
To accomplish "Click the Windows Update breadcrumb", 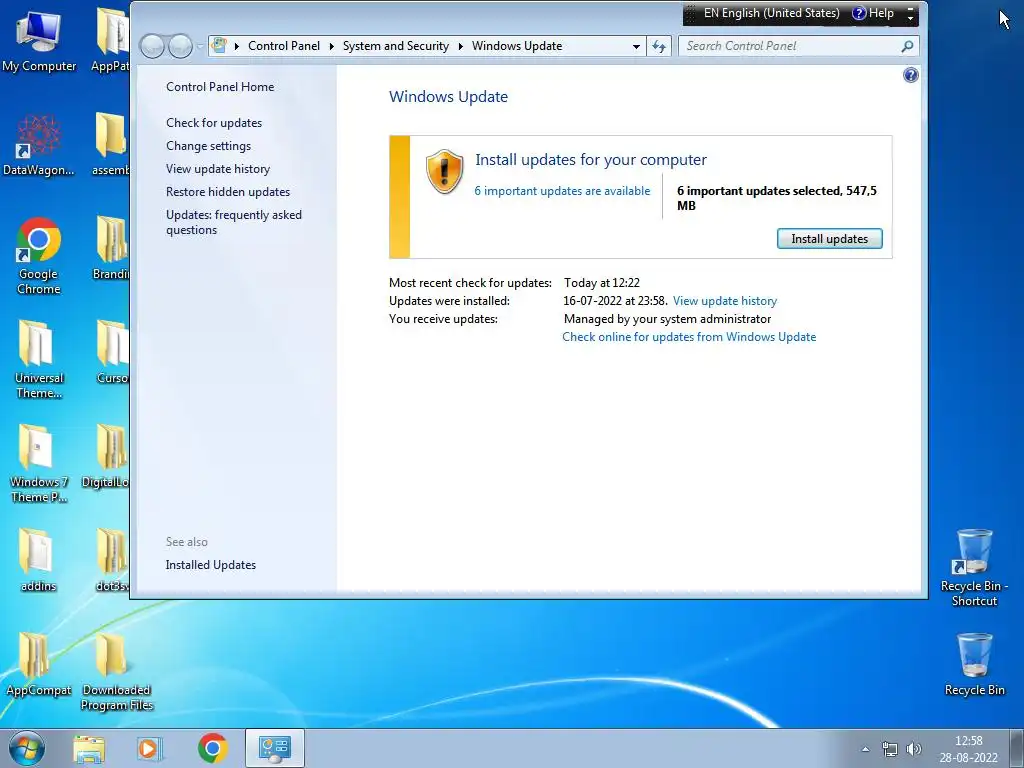I will click(517, 46).
